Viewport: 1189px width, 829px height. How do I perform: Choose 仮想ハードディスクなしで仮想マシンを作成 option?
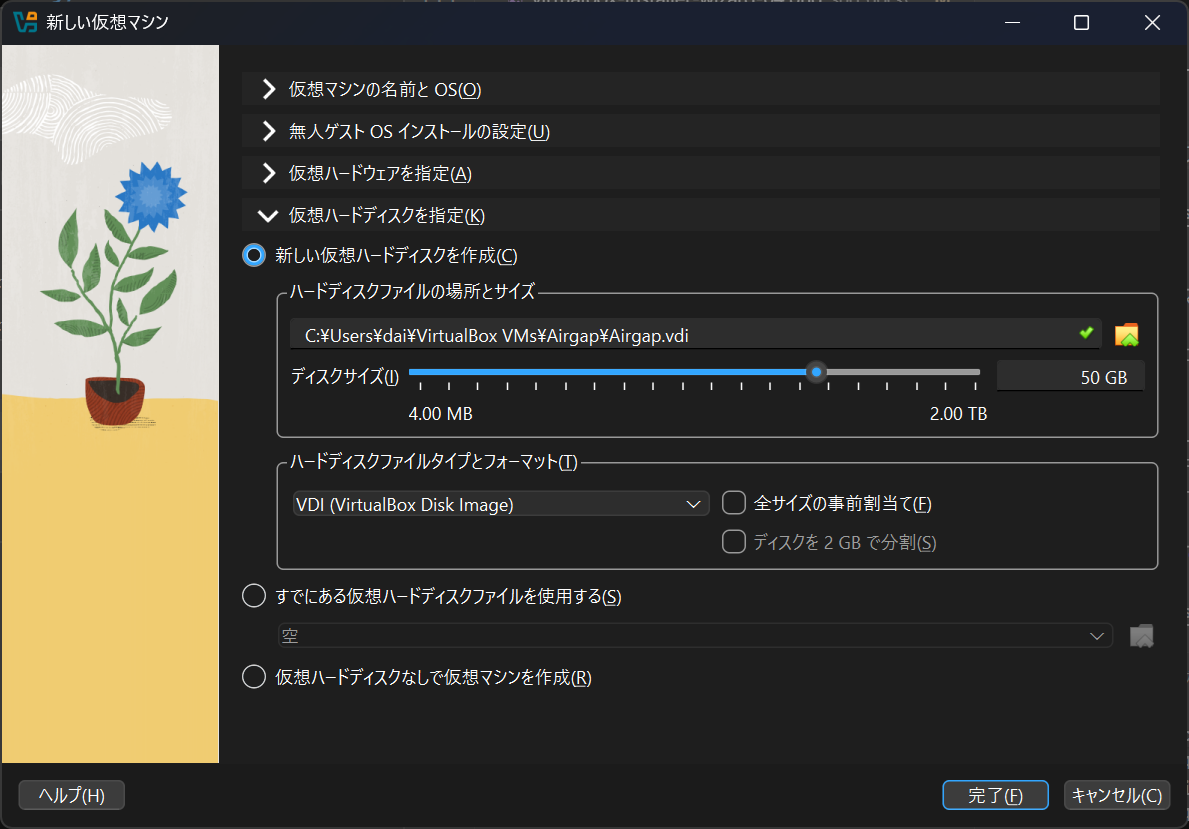pos(255,677)
